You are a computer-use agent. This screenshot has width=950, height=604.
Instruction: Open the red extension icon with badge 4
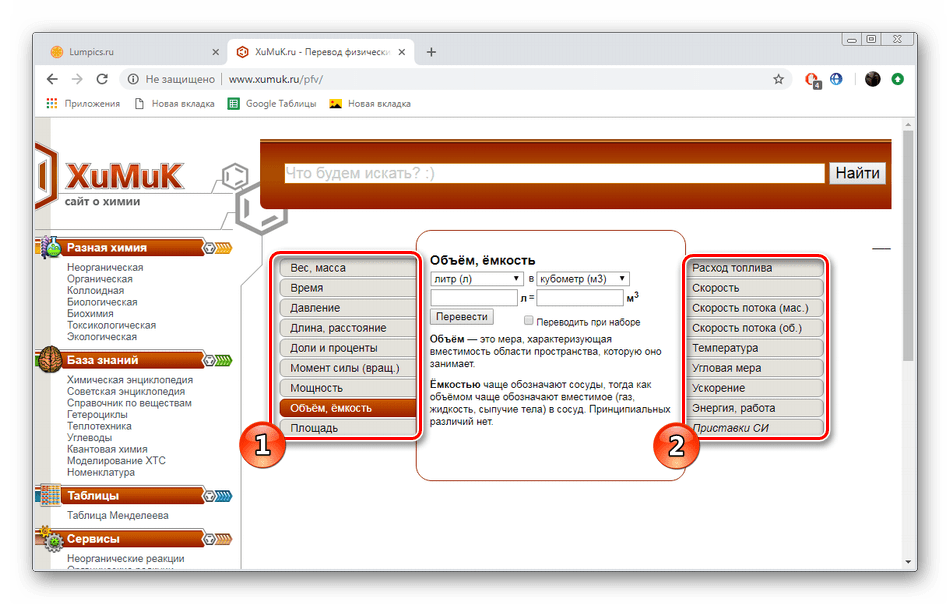click(812, 80)
